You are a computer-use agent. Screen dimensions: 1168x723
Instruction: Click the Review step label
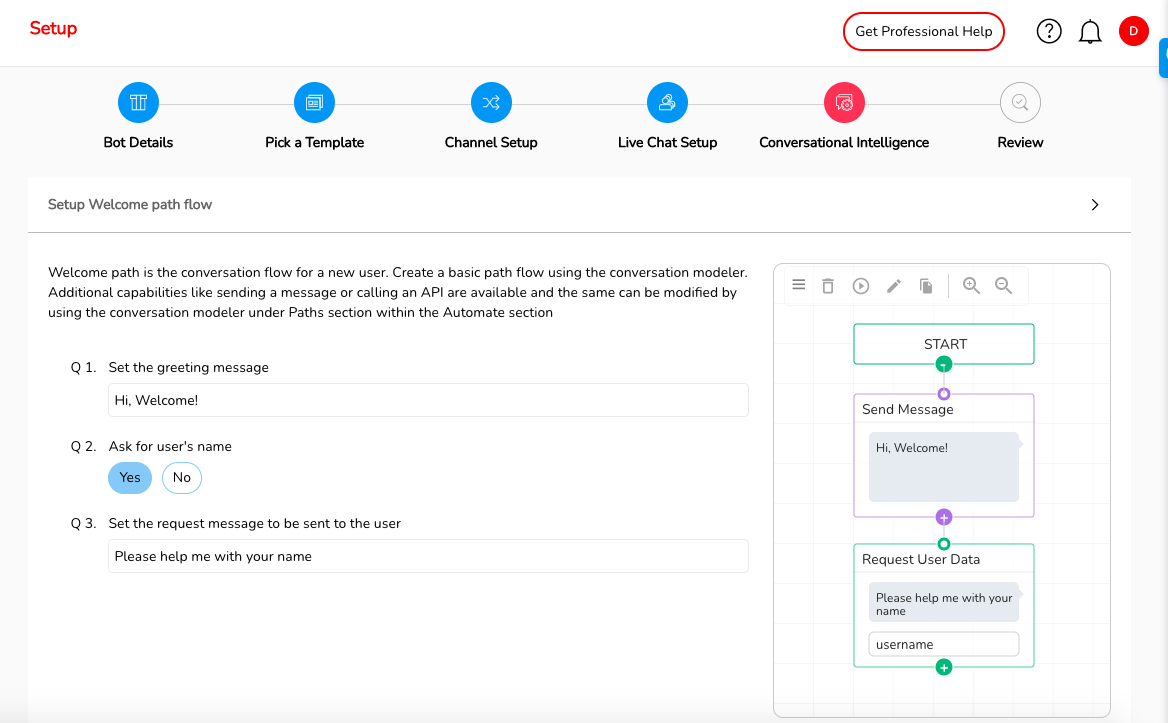click(x=1020, y=142)
